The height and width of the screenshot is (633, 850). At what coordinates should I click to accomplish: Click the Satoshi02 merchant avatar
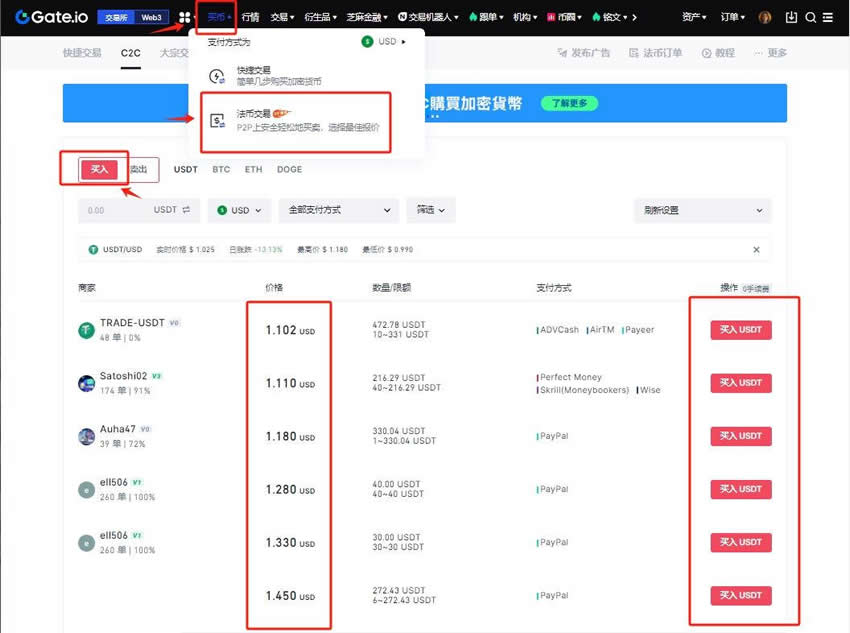point(86,383)
